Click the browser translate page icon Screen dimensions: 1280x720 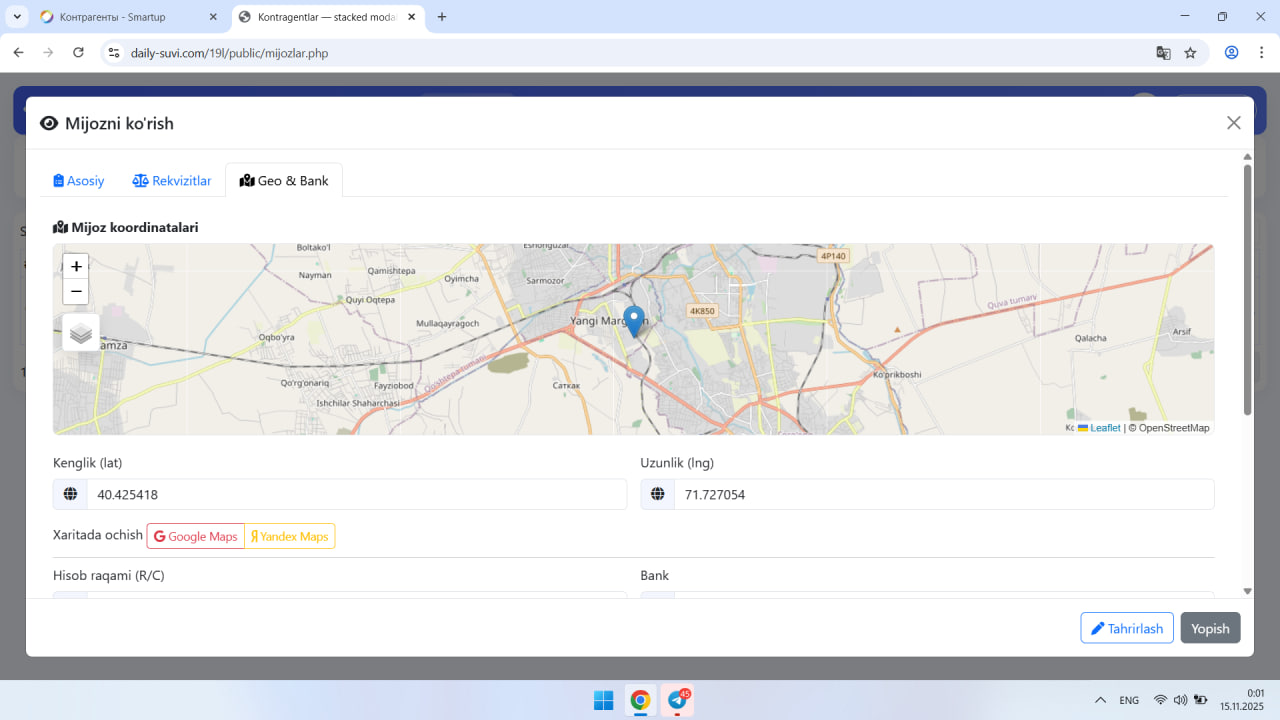click(x=1163, y=53)
